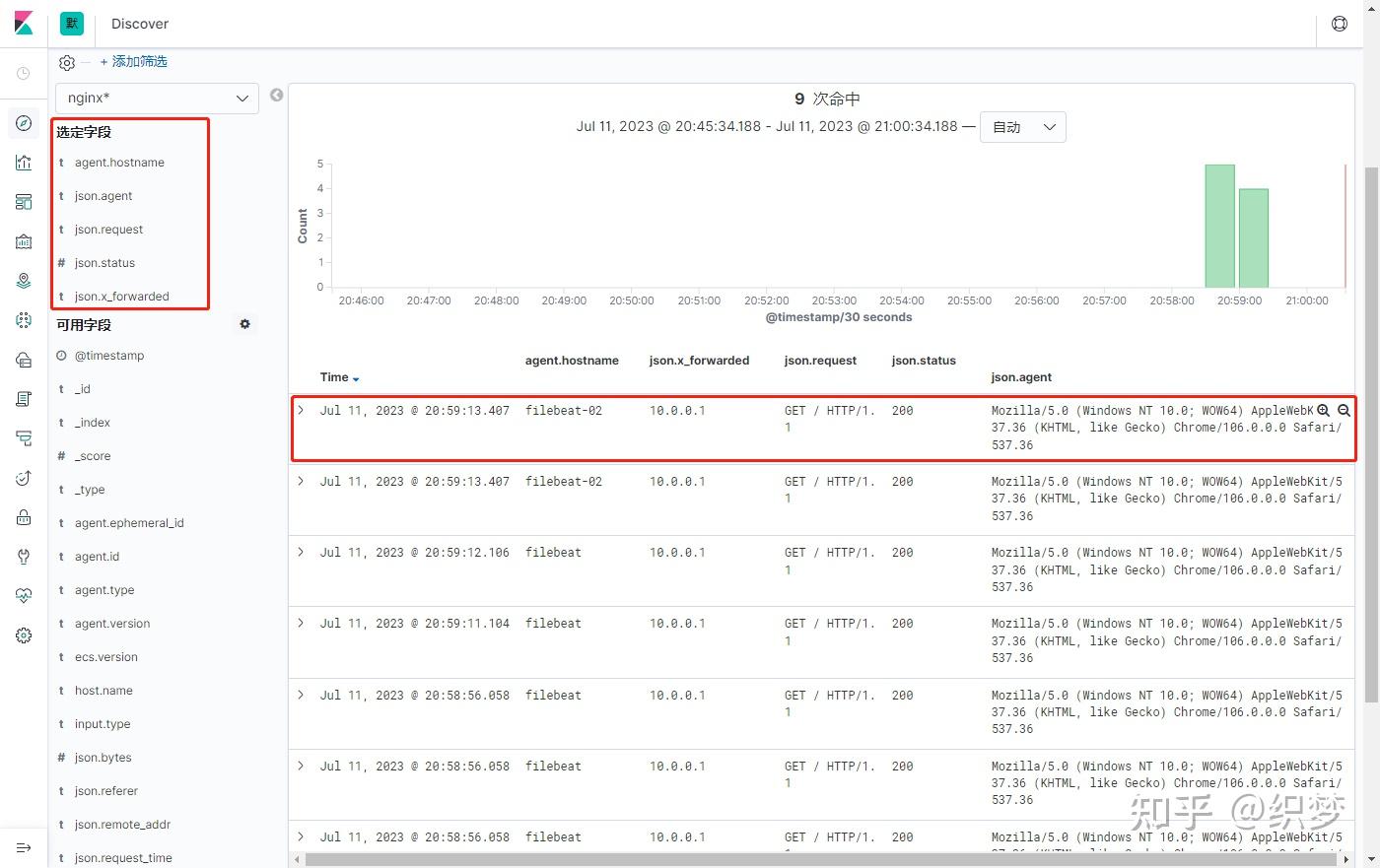Open filter options gear beside 添加筛选

click(67, 62)
